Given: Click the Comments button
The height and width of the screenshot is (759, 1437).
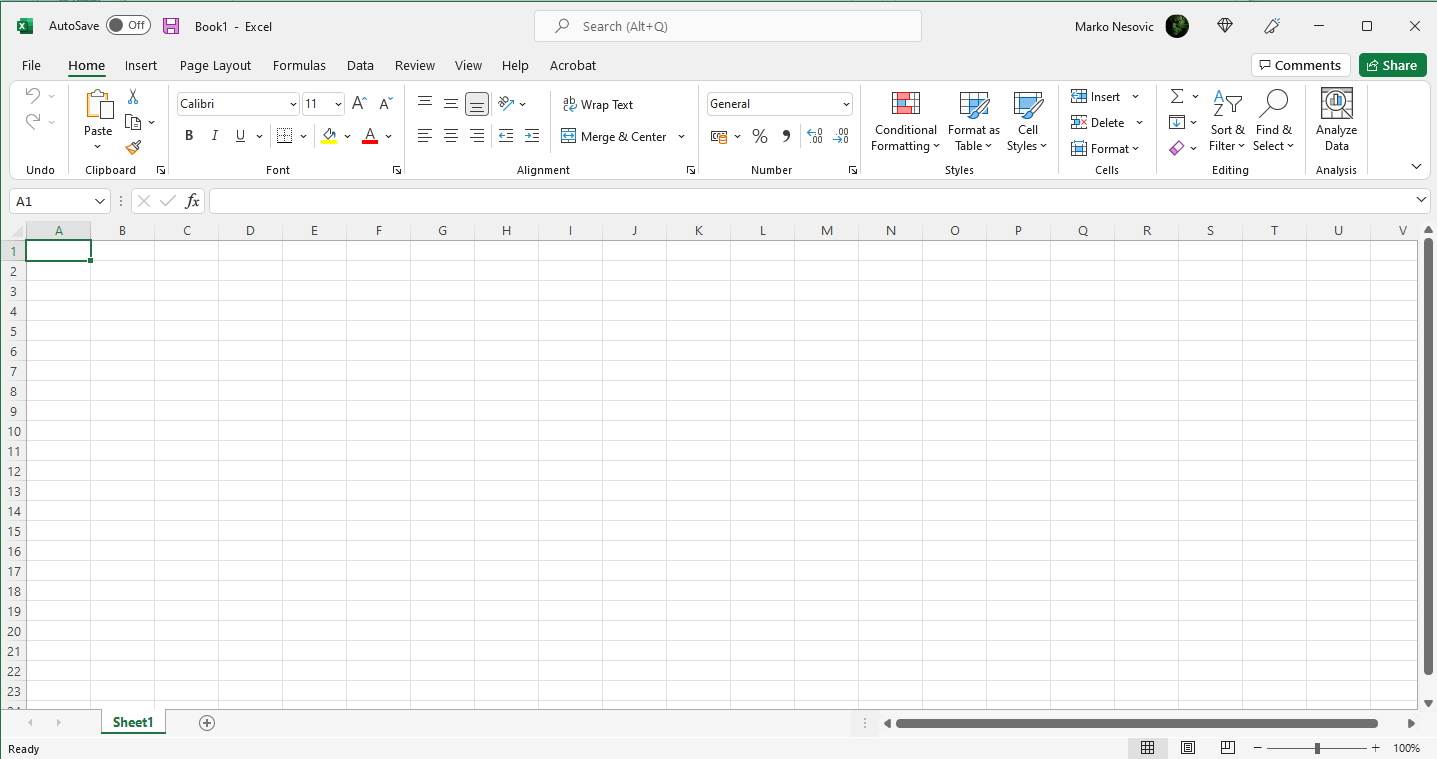Looking at the screenshot, I should 1300,64.
